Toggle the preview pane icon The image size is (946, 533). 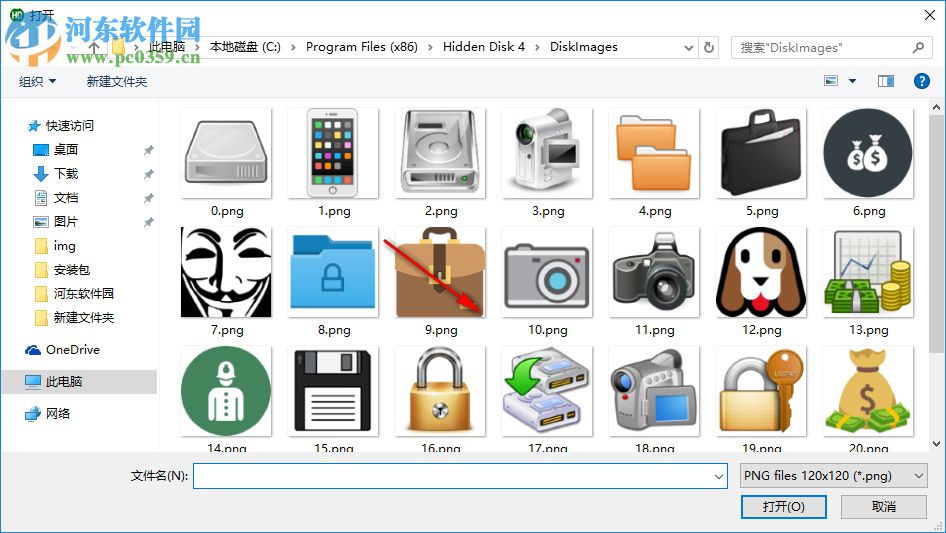(x=886, y=81)
